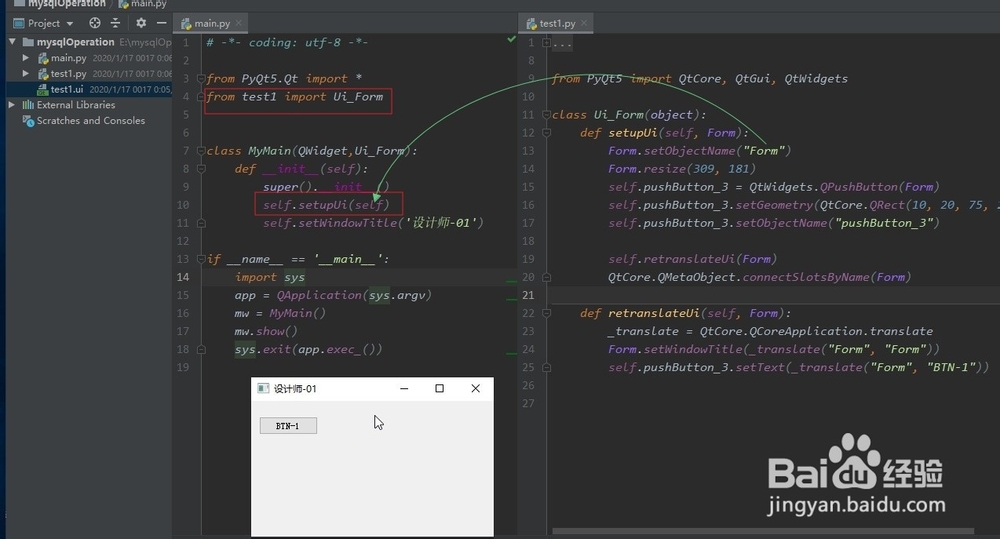Select test1.py in project tree
This screenshot has height=539, width=1000.
click(x=68, y=73)
